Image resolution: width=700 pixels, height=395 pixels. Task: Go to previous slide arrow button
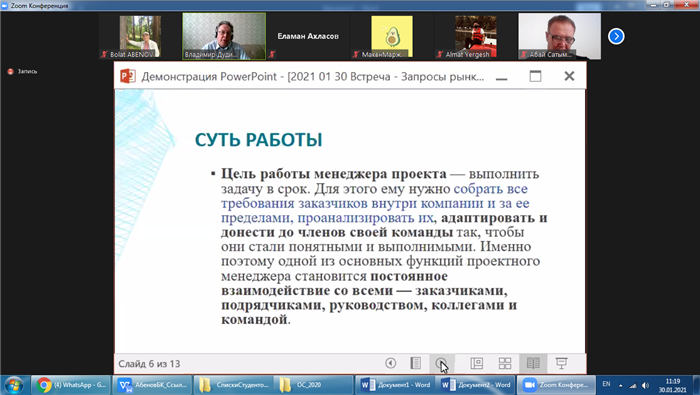coord(391,363)
